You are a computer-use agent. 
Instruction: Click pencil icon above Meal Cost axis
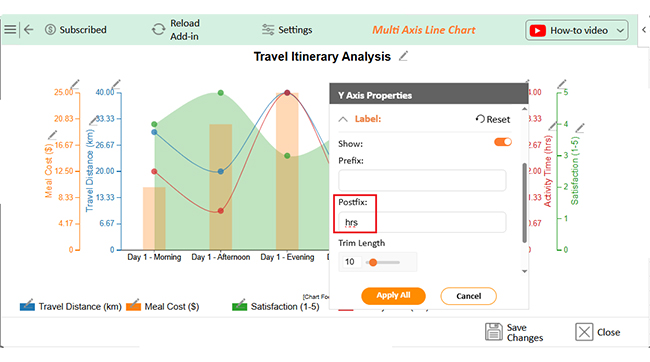pyautogui.click(x=75, y=85)
